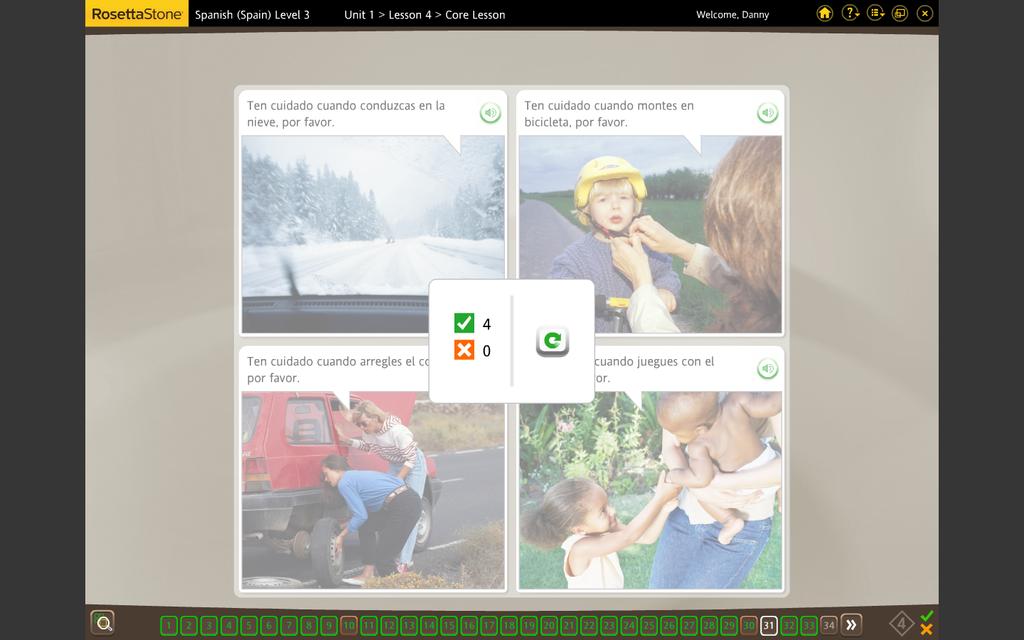Toggle the check/X answer indicator at bottom right
The image size is (1024, 640).
927,623
